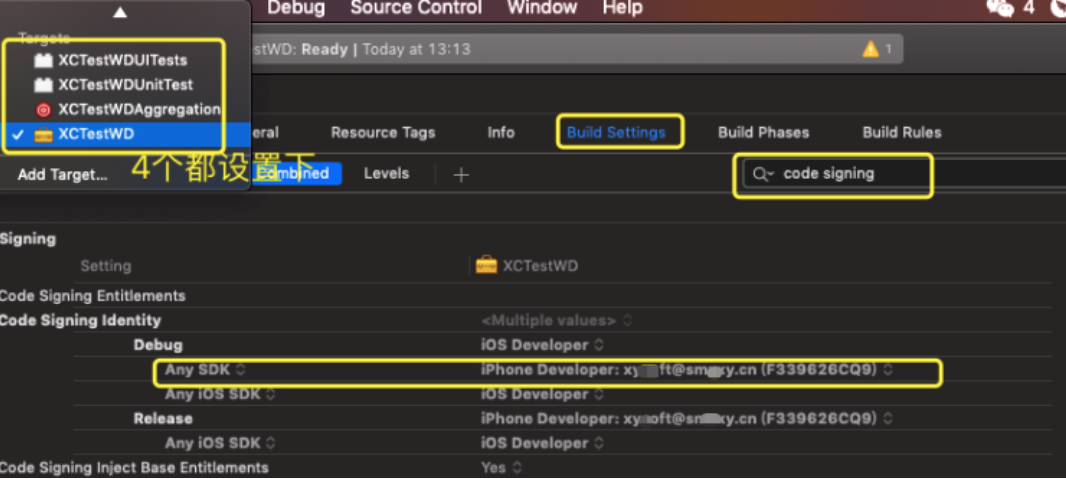Click the search field containing code signing
The height and width of the screenshot is (479, 1066).
tap(904, 174)
